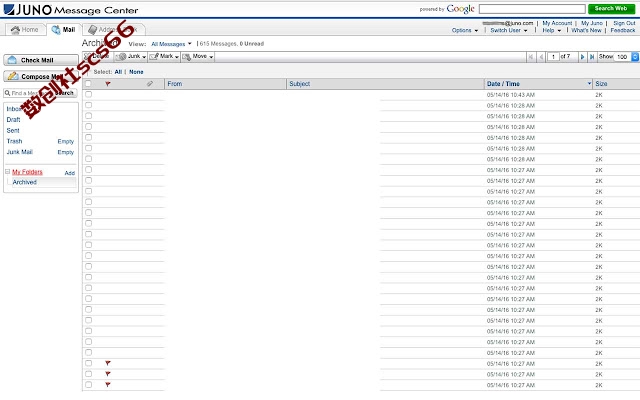Click the Google logo
The height and width of the screenshot is (400, 640).
coord(460,9)
